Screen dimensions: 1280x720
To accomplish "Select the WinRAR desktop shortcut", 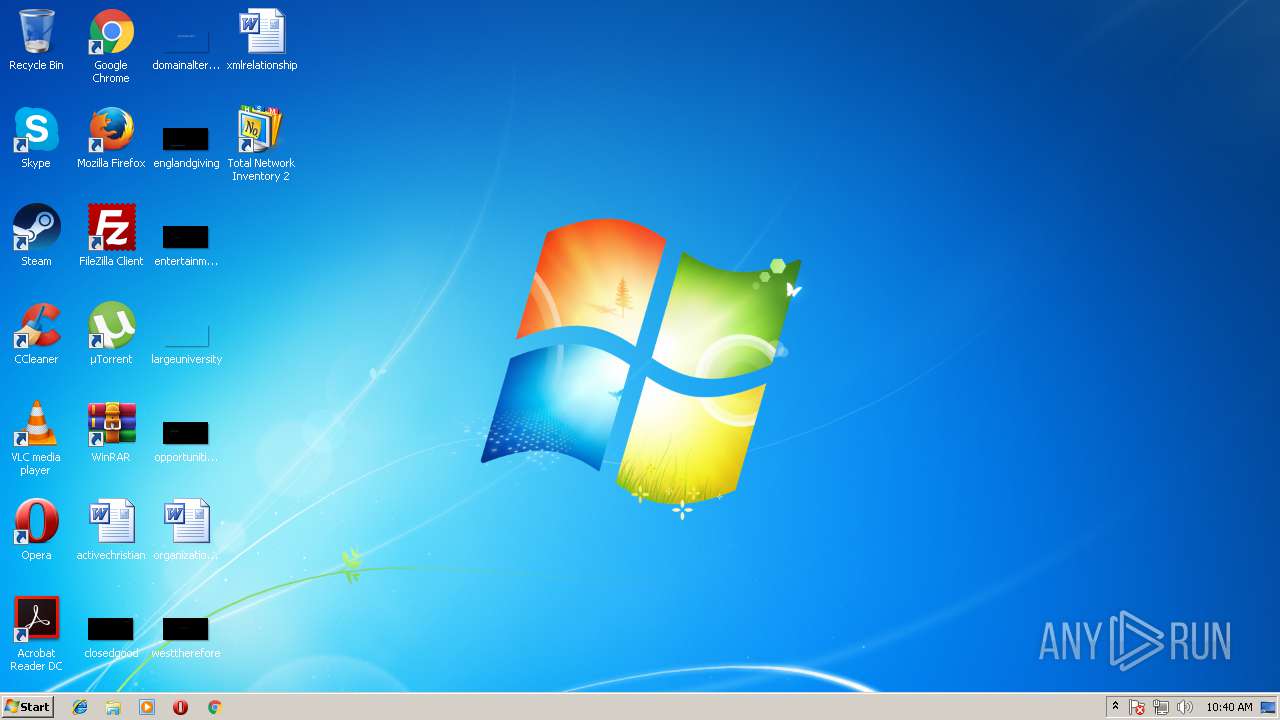I will click(x=111, y=432).
